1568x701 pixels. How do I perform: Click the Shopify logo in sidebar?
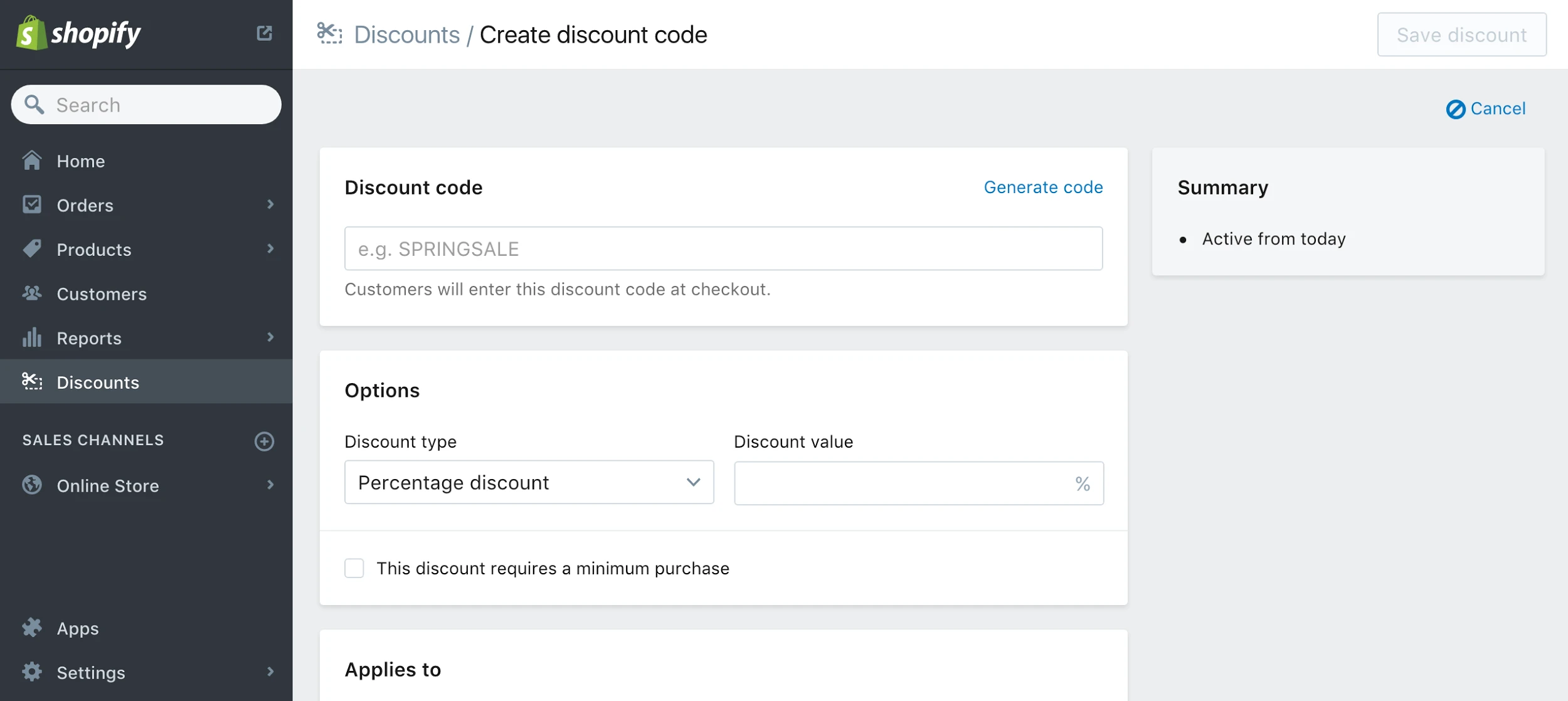pos(78,33)
